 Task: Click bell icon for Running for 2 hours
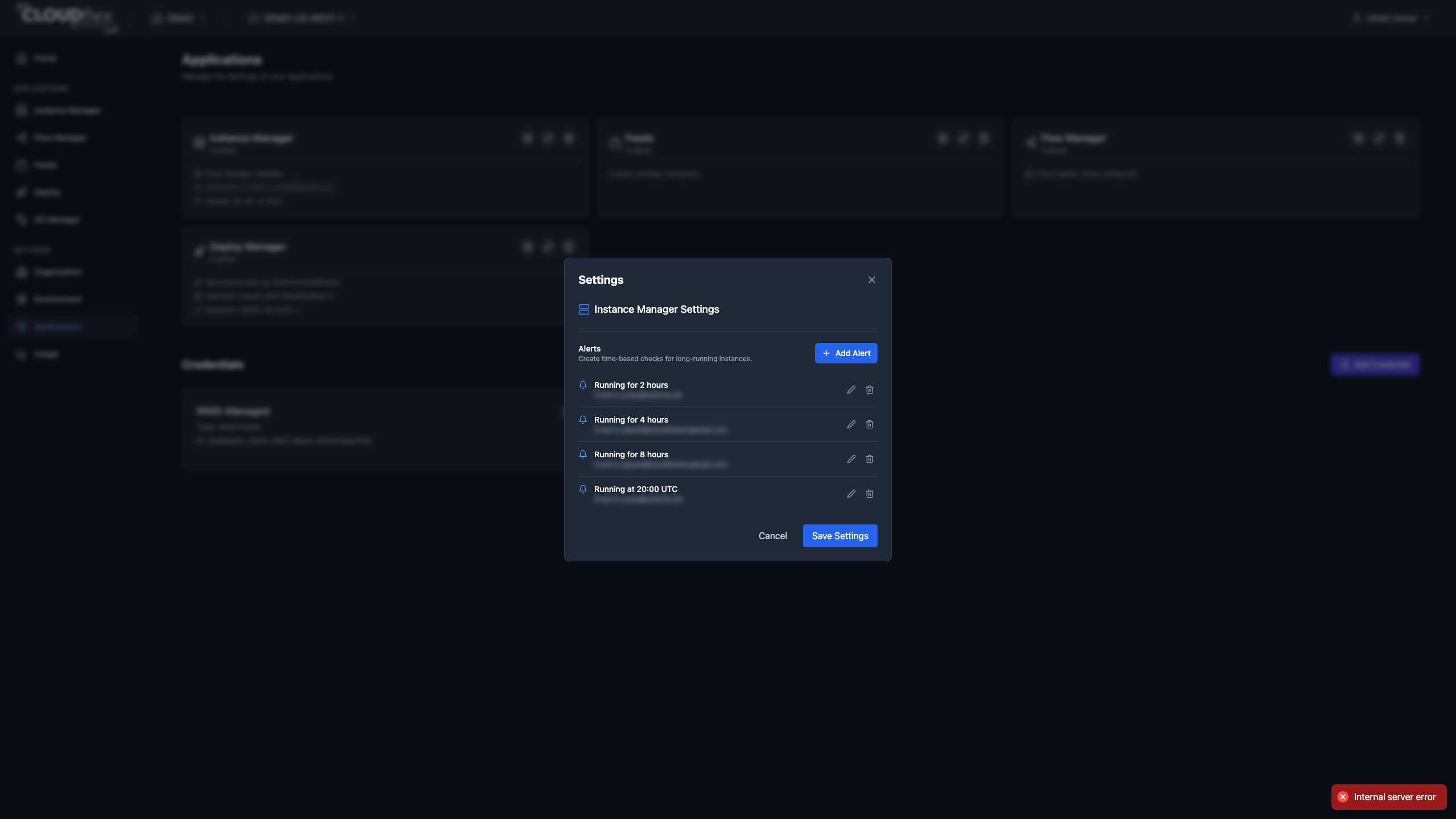point(583,385)
